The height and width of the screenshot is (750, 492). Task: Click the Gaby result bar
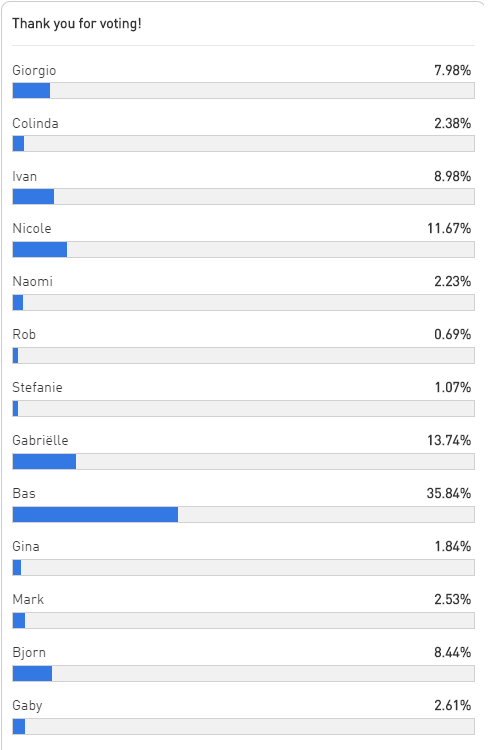243,727
